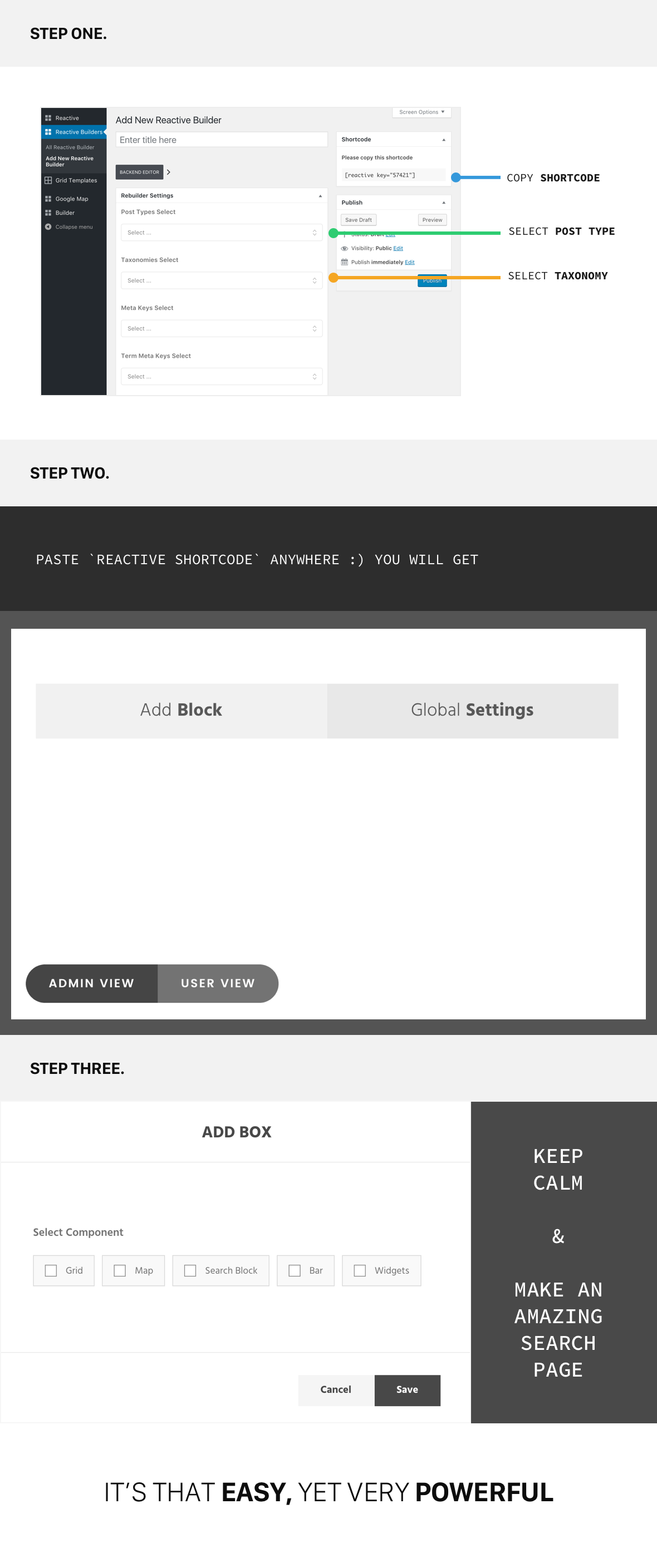
Task: Switch to the Global Settings tab
Action: click(x=473, y=711)
